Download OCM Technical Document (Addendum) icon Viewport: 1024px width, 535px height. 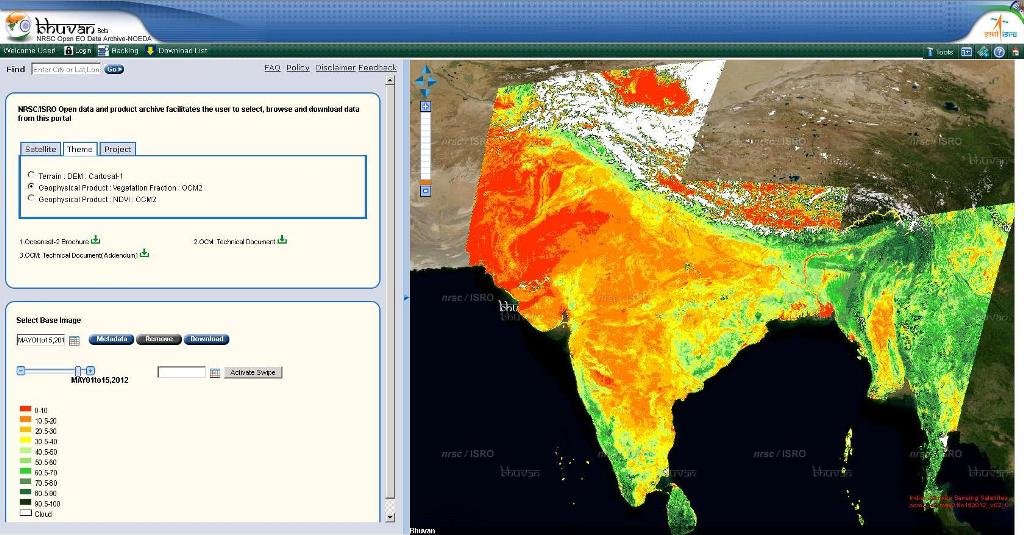[x=144, y=253]
